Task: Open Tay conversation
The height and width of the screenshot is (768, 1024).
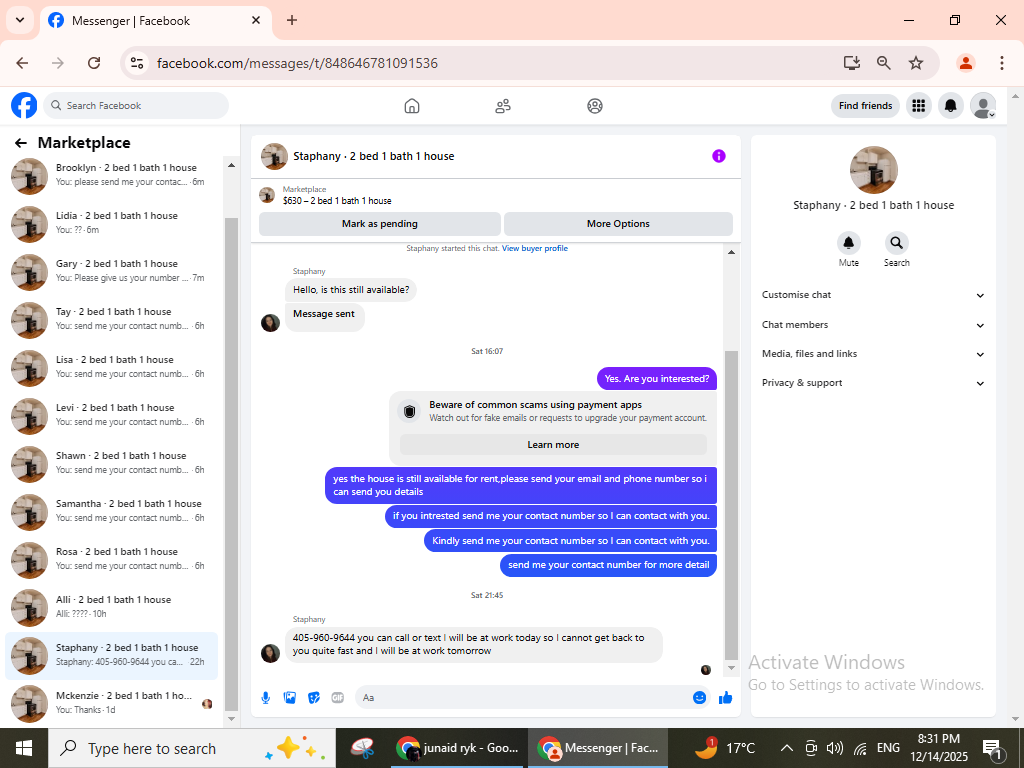Action: point(112,320)
